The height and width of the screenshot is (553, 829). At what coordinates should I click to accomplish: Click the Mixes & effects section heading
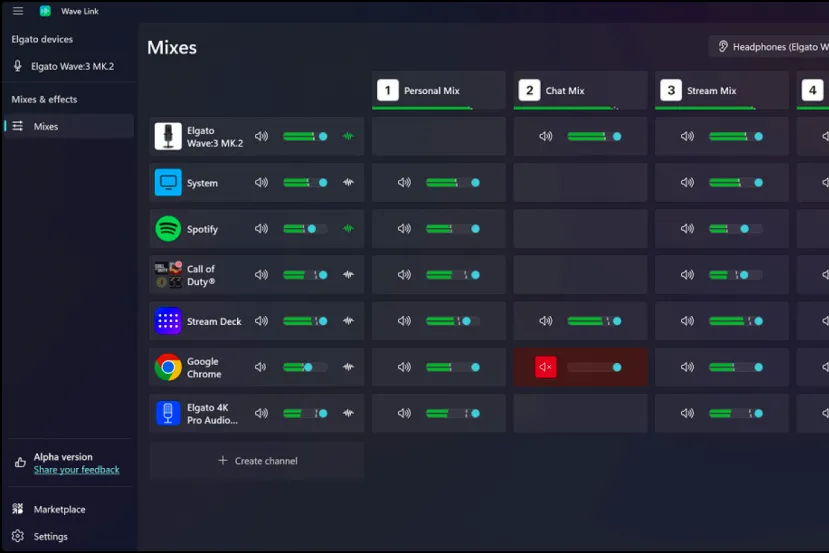(x=44, y=99)
